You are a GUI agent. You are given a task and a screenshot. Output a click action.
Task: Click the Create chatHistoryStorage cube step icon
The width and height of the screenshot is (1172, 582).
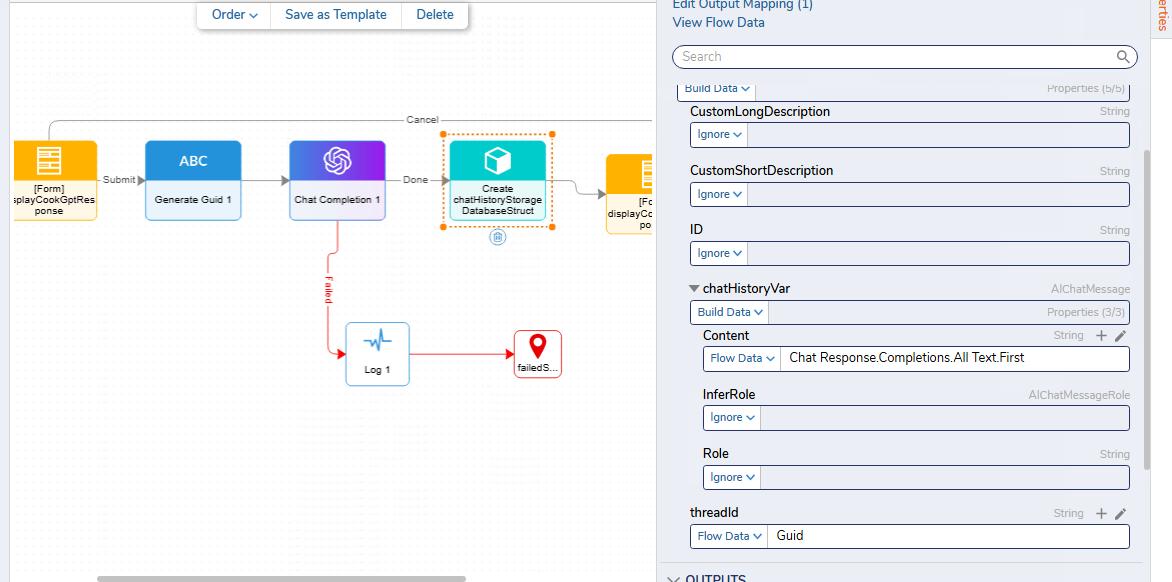pos(497,161)
